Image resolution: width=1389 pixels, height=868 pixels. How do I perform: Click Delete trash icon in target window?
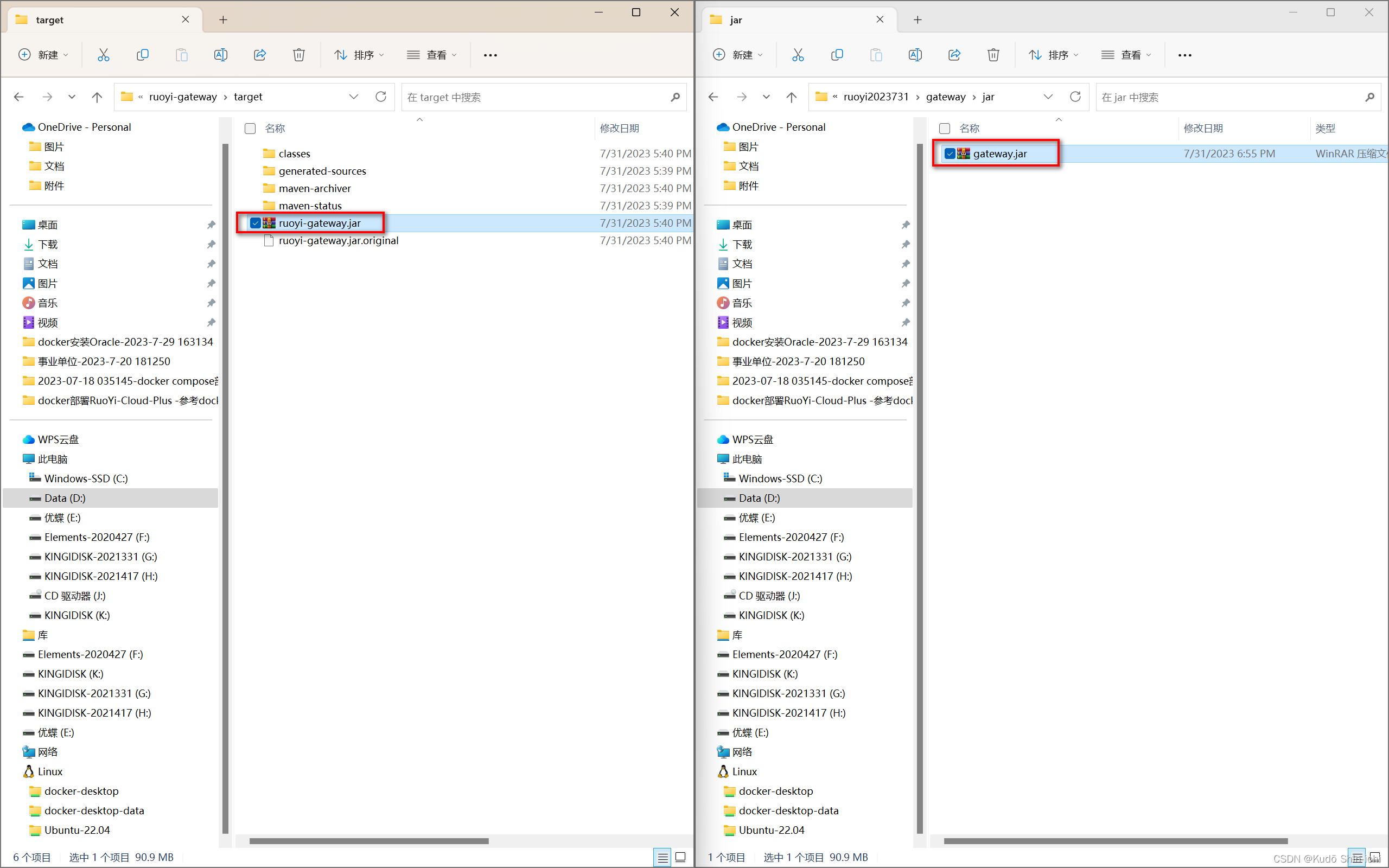click(299, 55)
